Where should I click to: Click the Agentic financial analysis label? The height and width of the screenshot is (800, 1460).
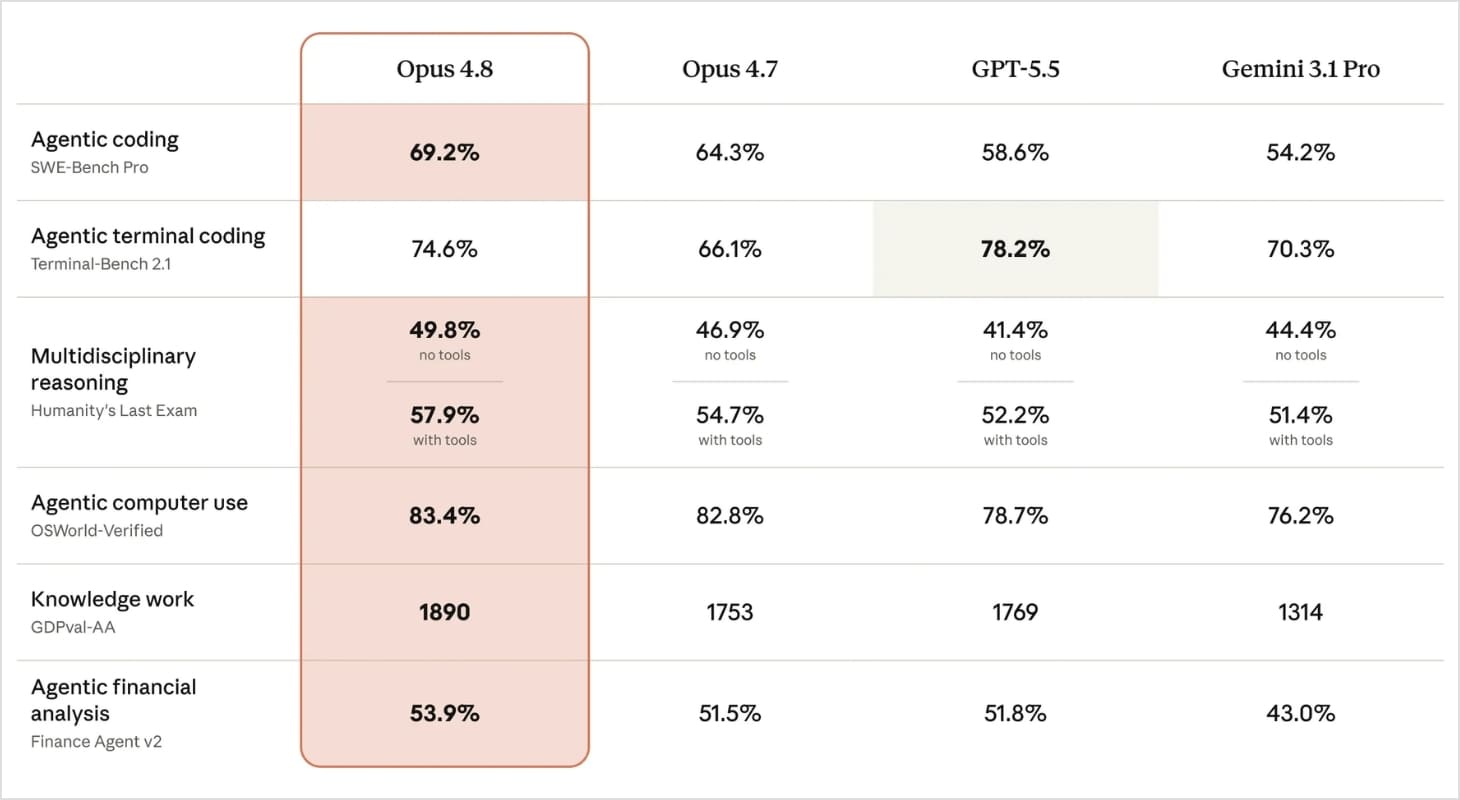click(x=113, y=700)
